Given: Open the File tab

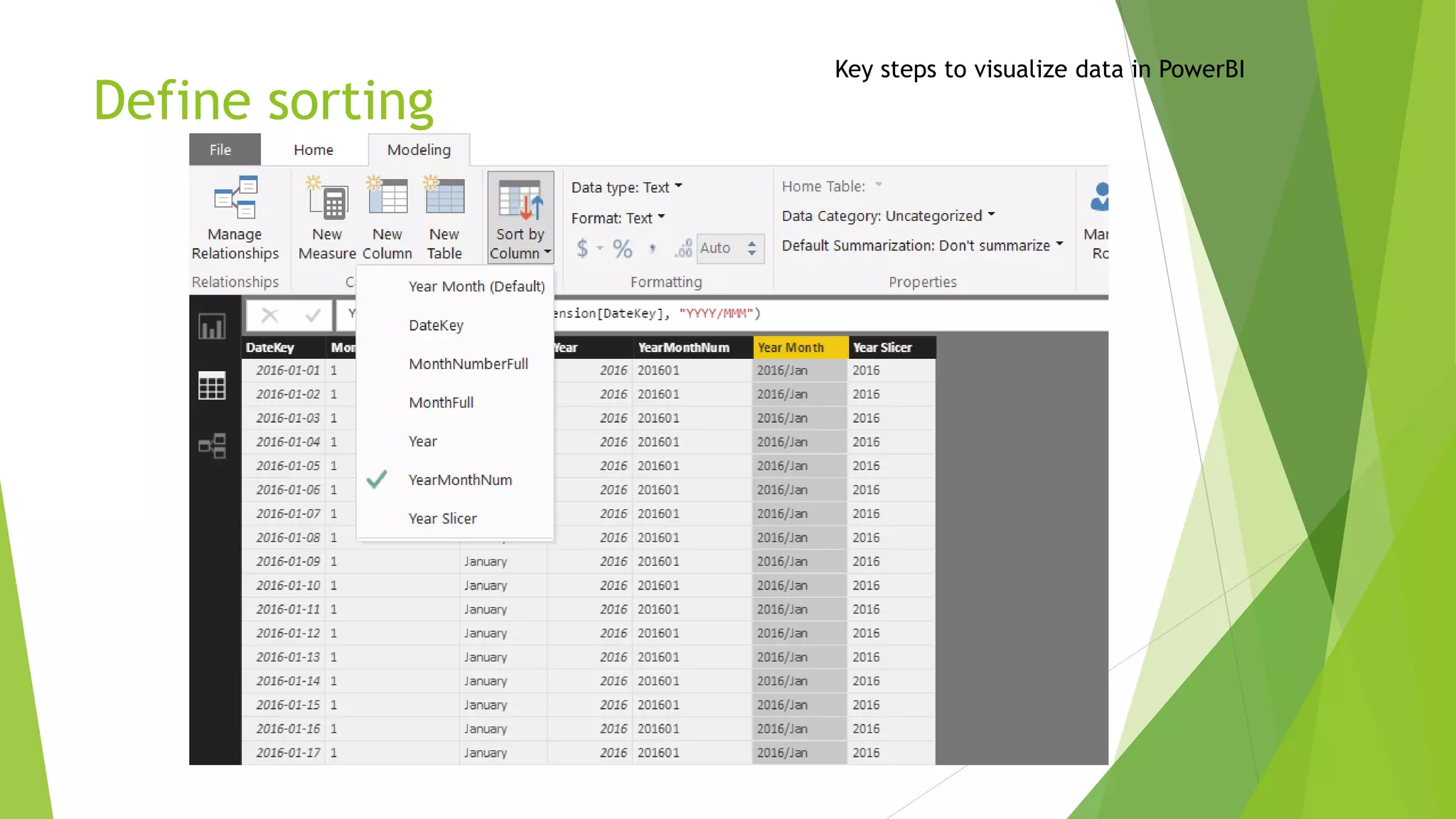Looking at the screenshot, I should tap(225, 150).
